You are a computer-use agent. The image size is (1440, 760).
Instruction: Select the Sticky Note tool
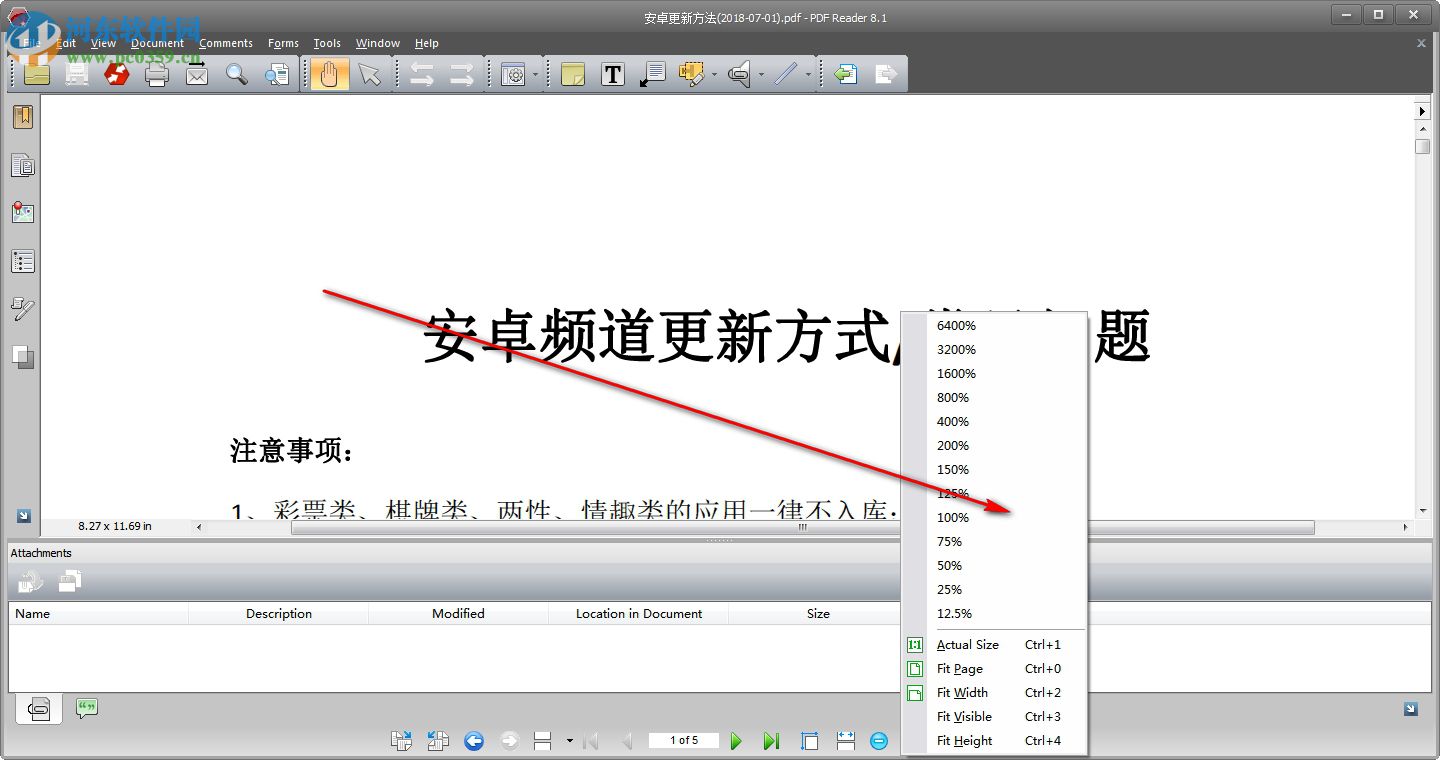[572, 74]
